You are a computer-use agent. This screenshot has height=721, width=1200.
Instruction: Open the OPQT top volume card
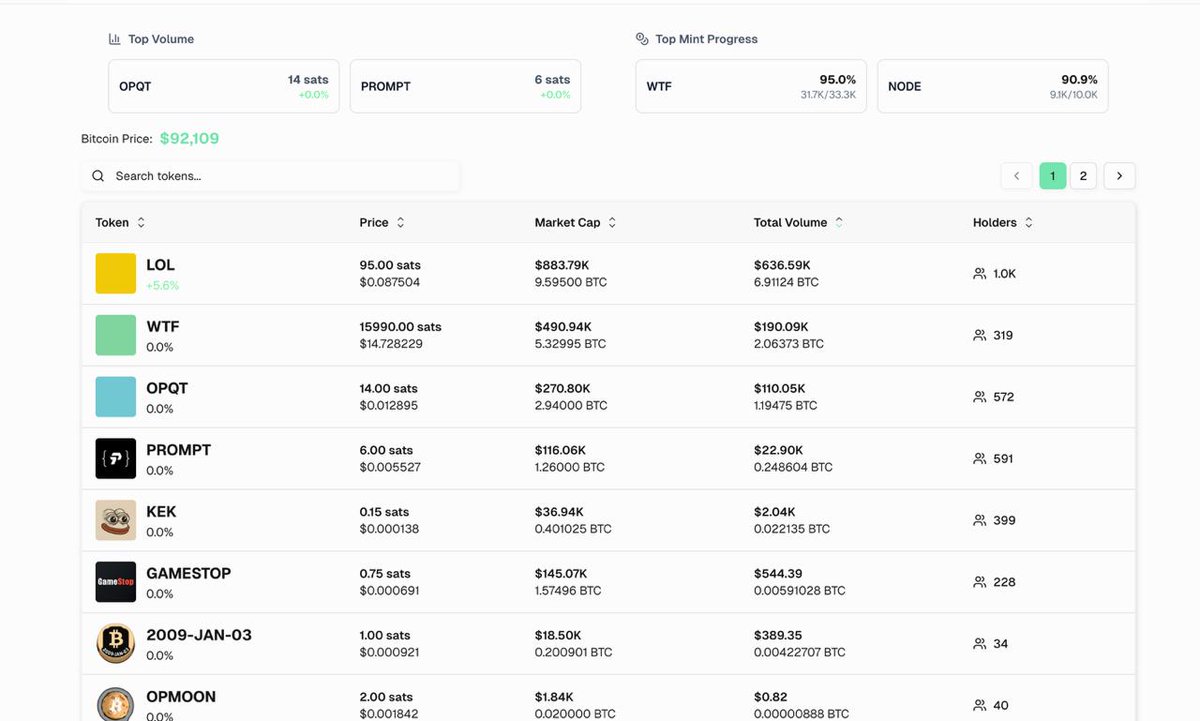pos(224,86)
